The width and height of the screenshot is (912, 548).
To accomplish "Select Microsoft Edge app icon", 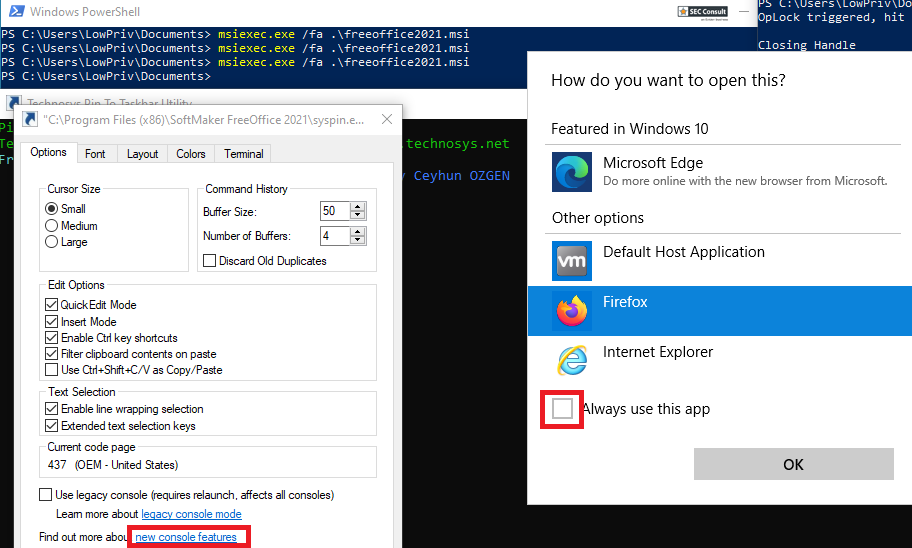I will coord(572,172).
